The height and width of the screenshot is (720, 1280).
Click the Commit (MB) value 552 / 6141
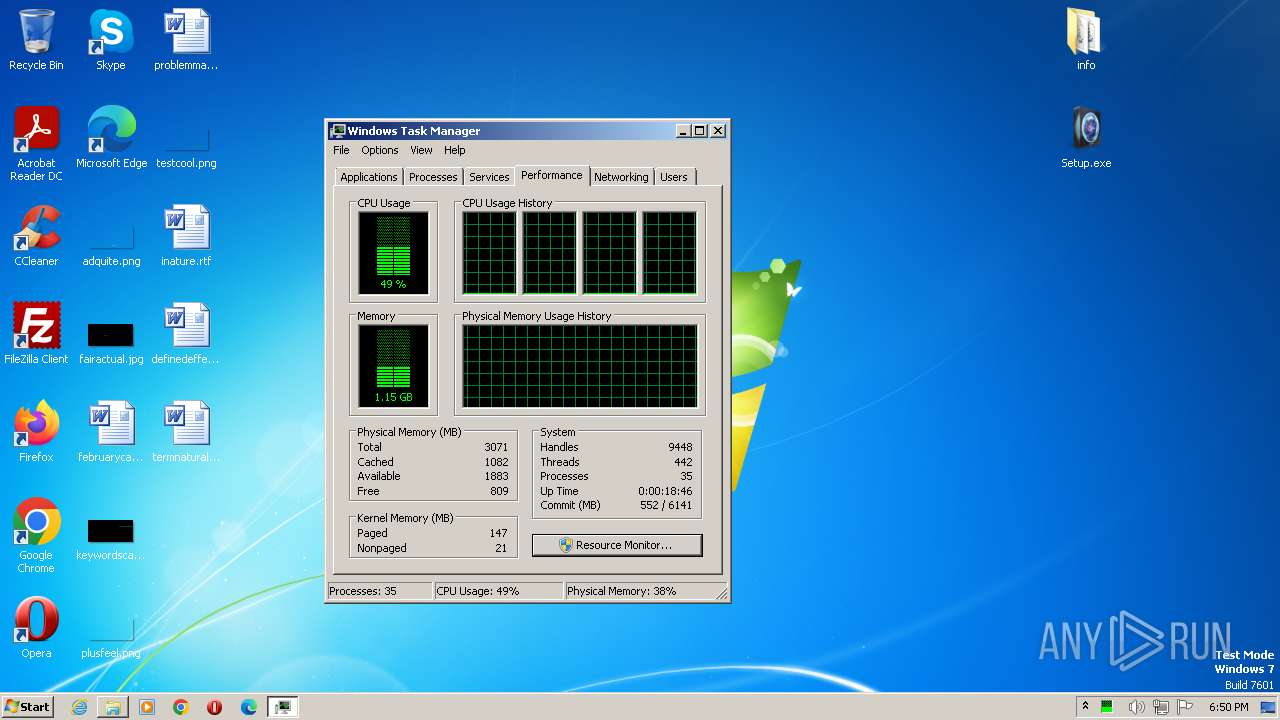[667, 505]
